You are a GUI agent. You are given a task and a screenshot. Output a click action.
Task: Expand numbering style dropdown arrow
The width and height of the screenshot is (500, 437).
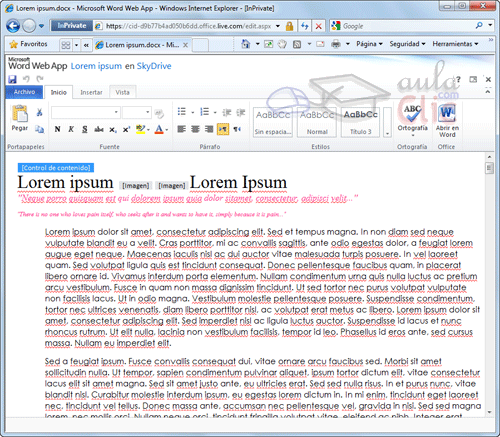215,112
